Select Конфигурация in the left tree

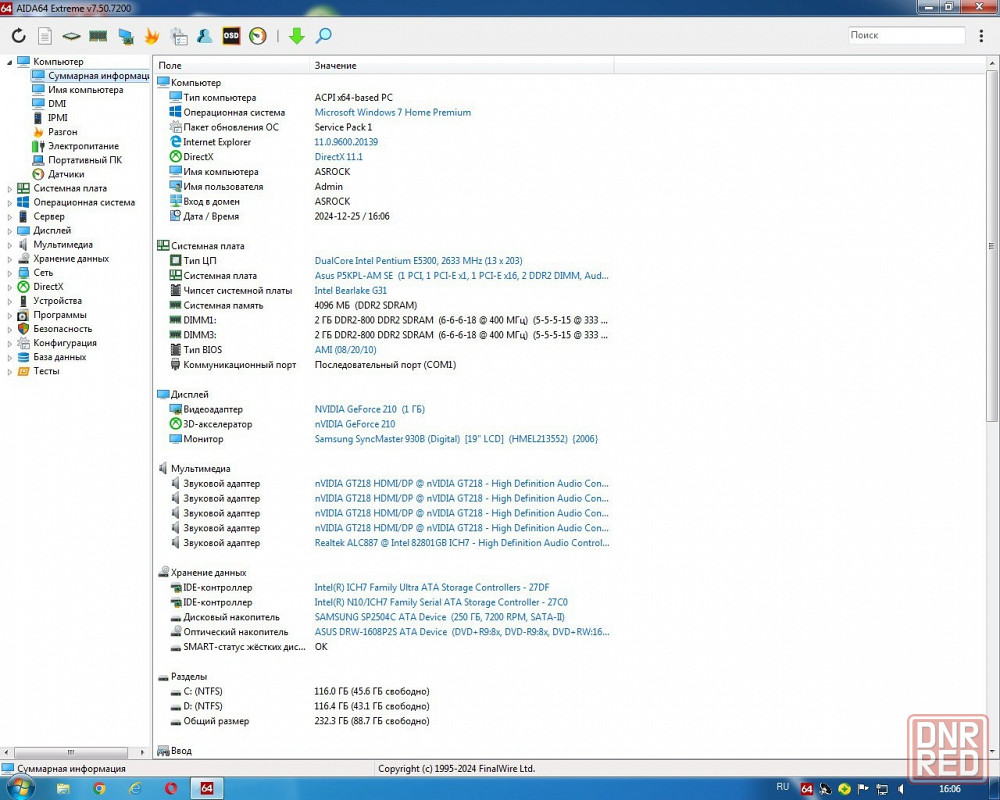(65, 343)
